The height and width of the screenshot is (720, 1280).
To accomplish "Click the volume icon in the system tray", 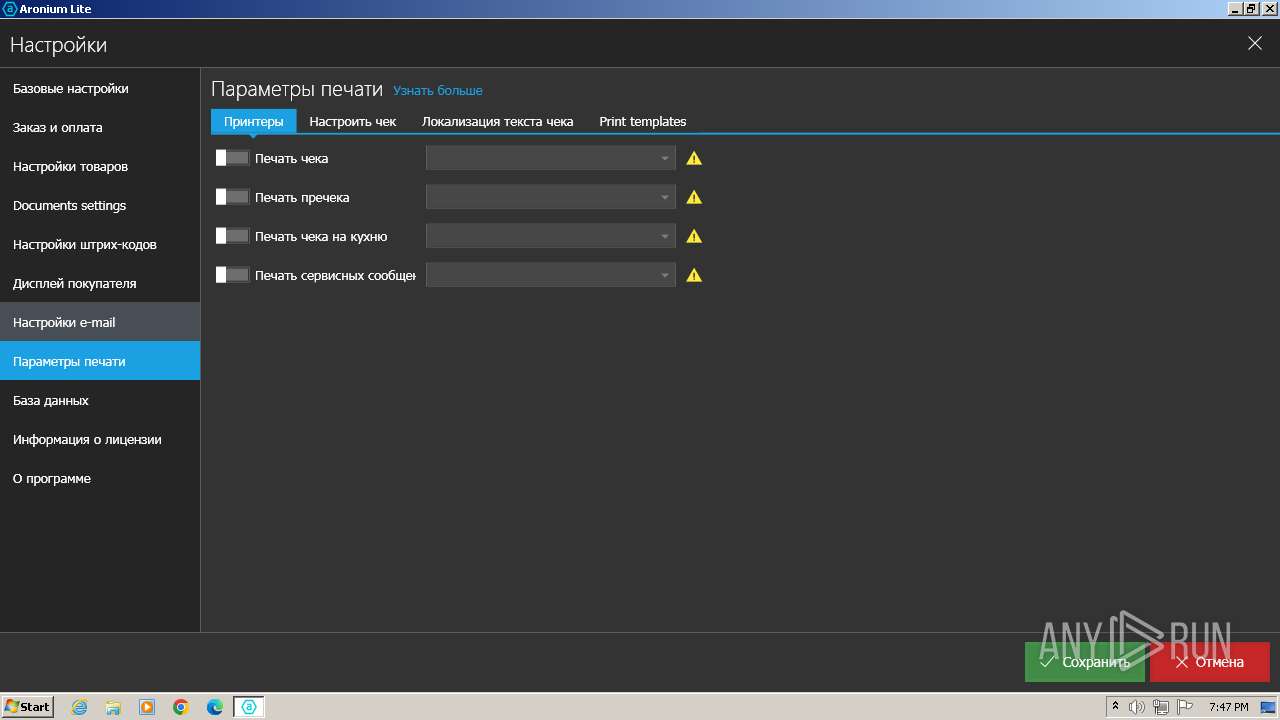I will pos(1137,707).
